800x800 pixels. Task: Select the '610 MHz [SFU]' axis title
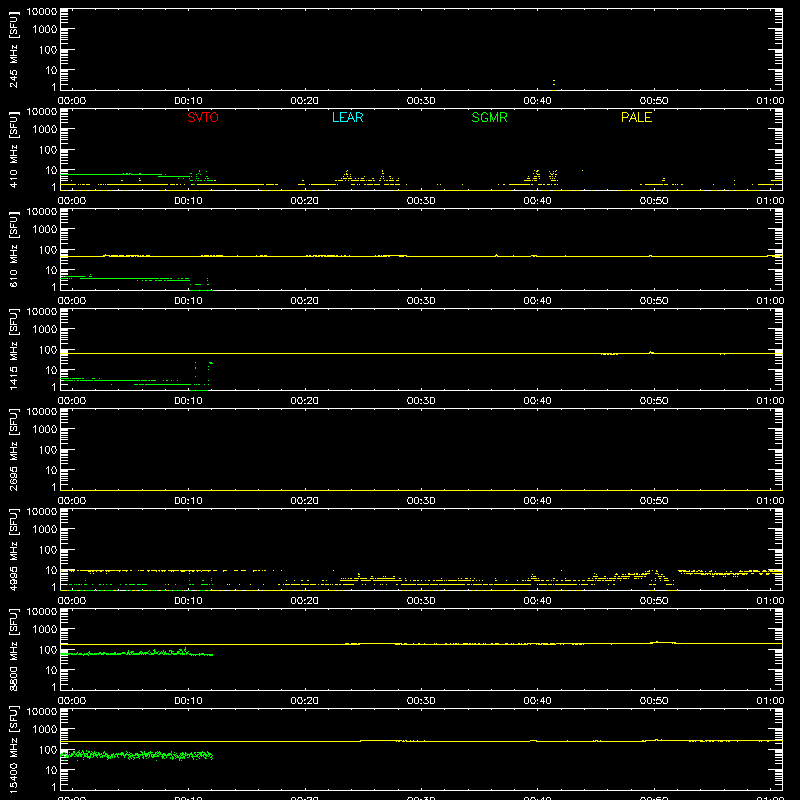[13, 249]
